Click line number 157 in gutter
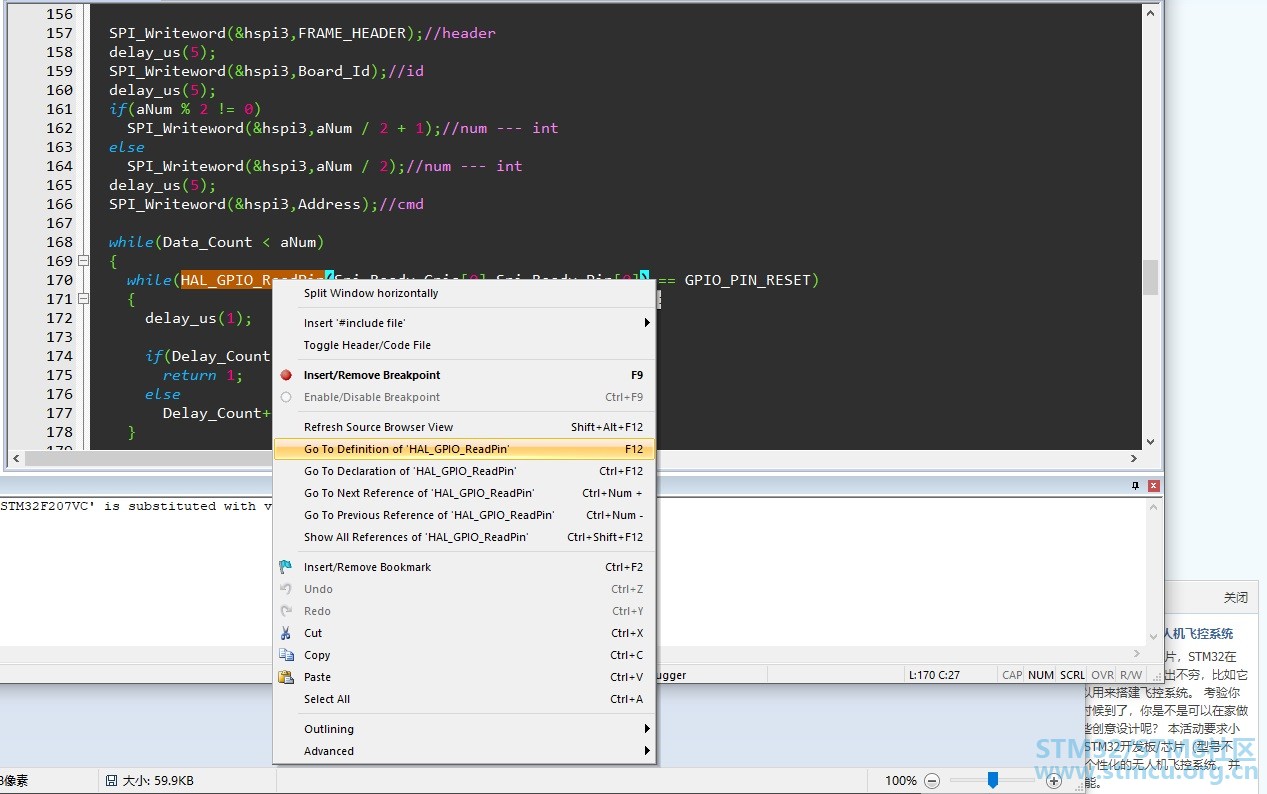 point(60,33)
